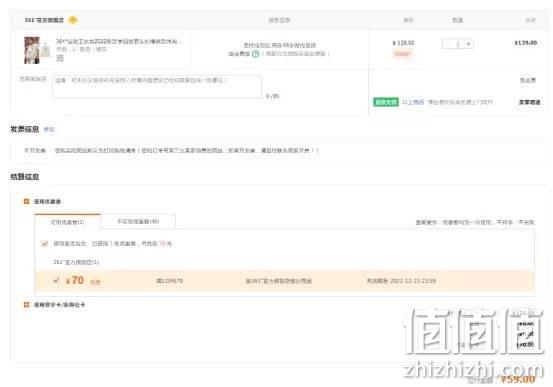Collapse the use-coupon section expander
The height and width of the screenshot is (387, 553).
[x=26, y=201]
